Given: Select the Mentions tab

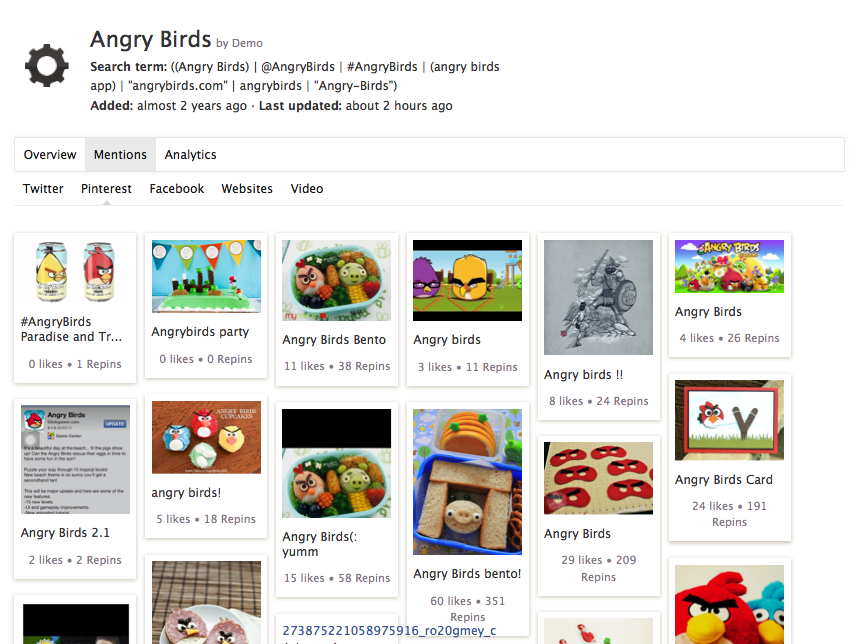Looking at the screenshot, I should click(120, 155).
